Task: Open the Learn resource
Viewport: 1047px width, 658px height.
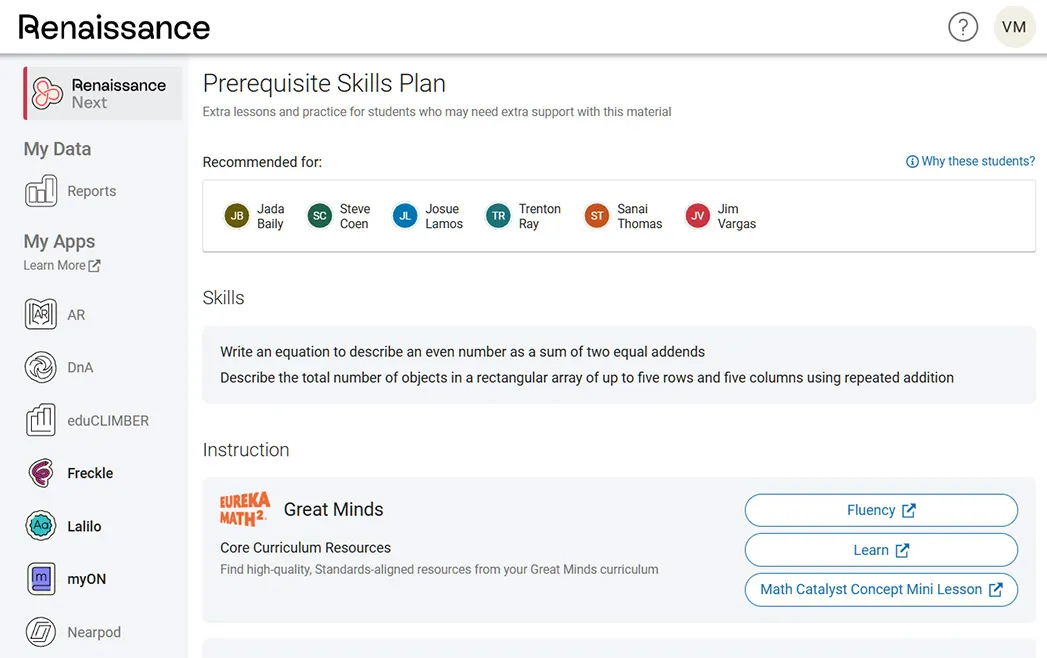Action: [880, 550]
